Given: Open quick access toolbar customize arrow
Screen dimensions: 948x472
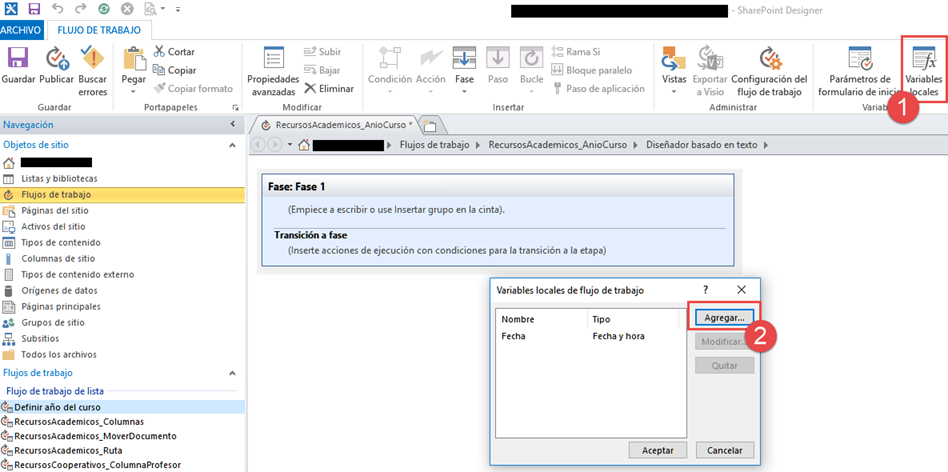Looking at the screenshot, I should 178,9.
